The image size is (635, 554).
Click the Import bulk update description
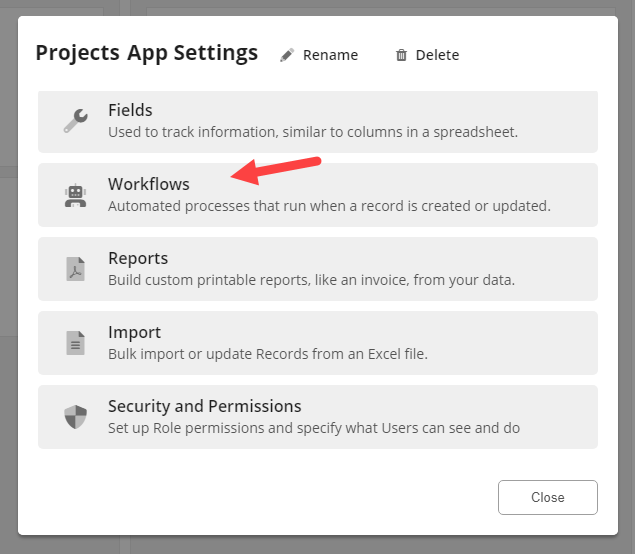267,354
